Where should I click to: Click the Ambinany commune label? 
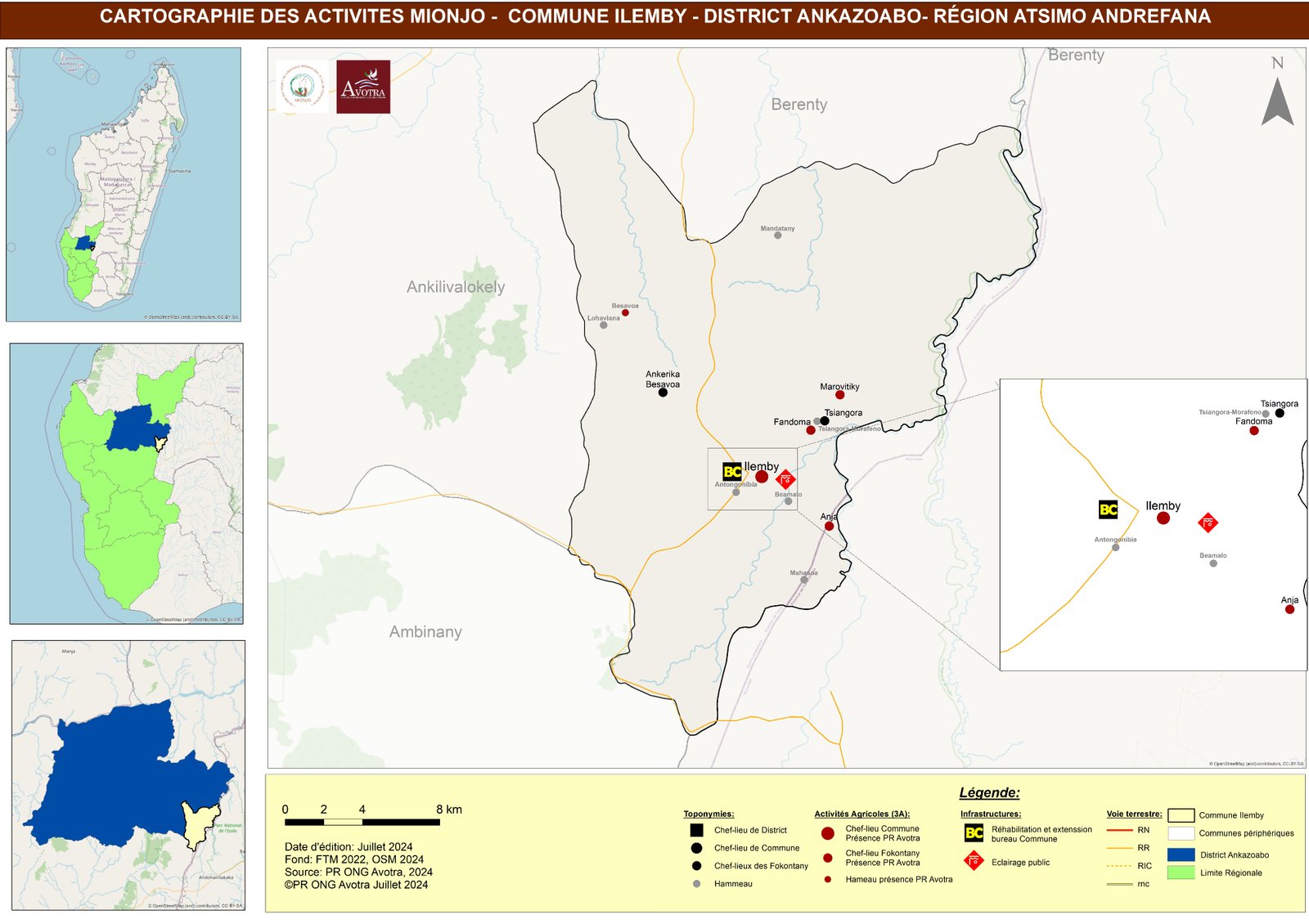click(x=425, y=632)
